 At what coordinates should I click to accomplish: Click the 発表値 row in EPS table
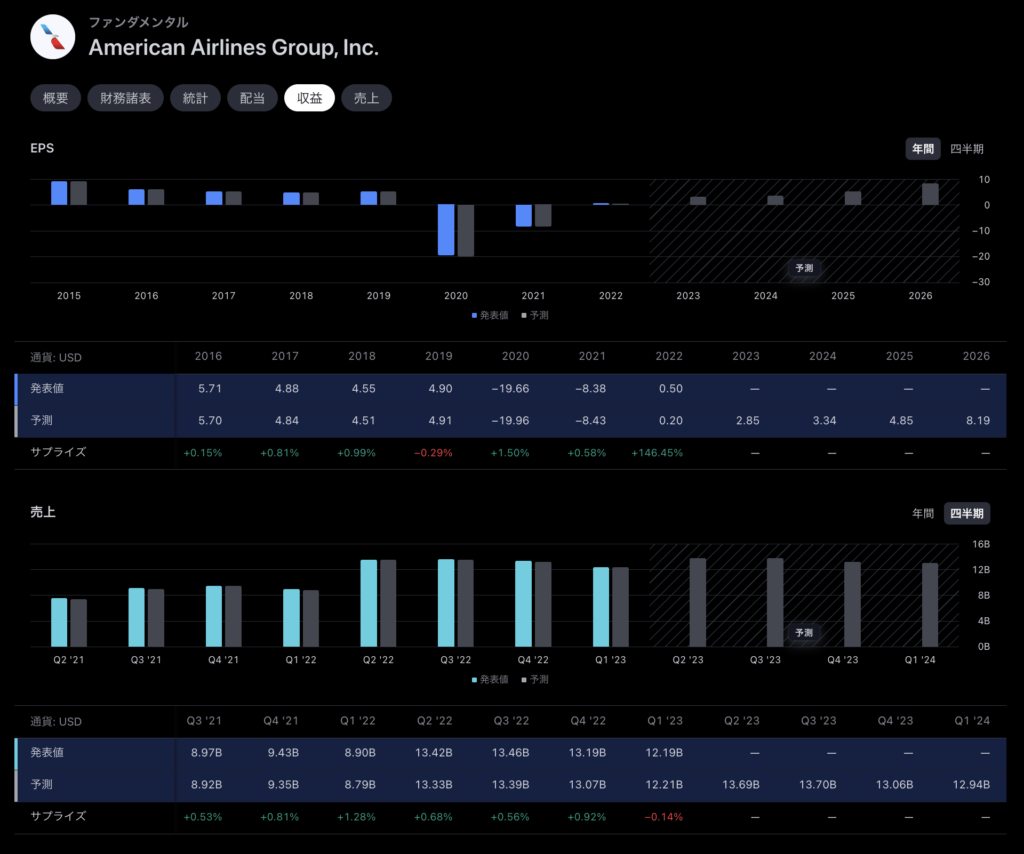point(511,388)
